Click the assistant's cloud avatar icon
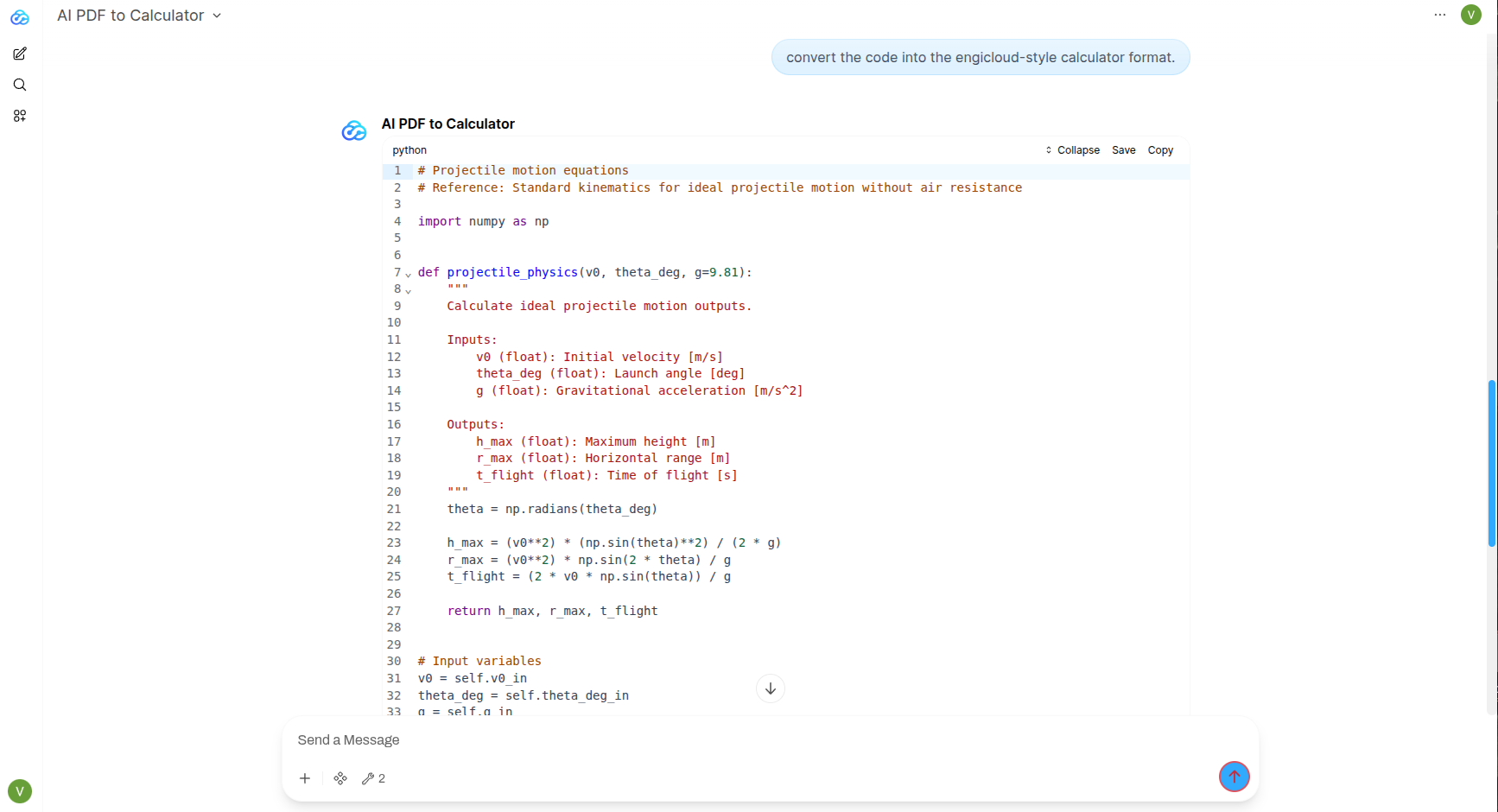This screenshot has width=1498, height=812. point(354,130)
